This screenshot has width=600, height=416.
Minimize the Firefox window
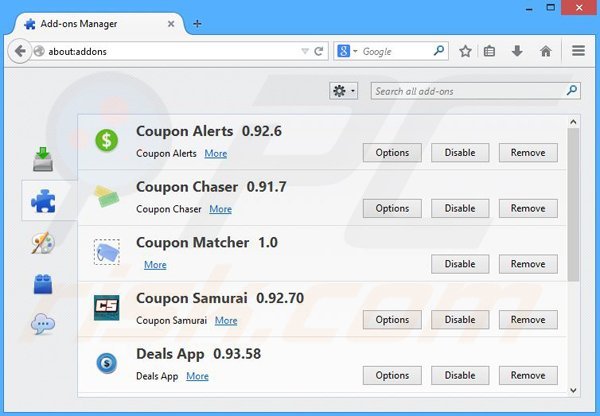(x=530, y=8)
